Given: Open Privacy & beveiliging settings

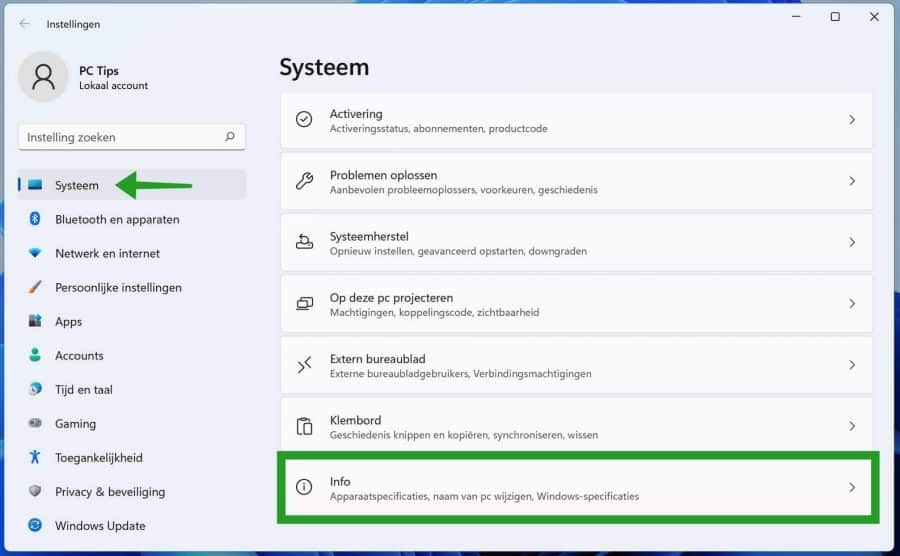Looking at the screenshot, I should pyautogui.click(x=131, y=491).
